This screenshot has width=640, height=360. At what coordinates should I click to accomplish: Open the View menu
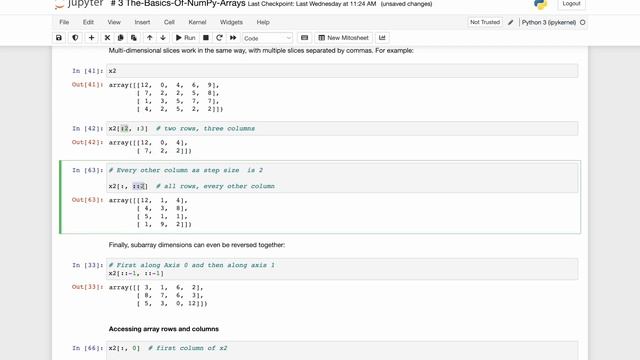pos(114,22)
